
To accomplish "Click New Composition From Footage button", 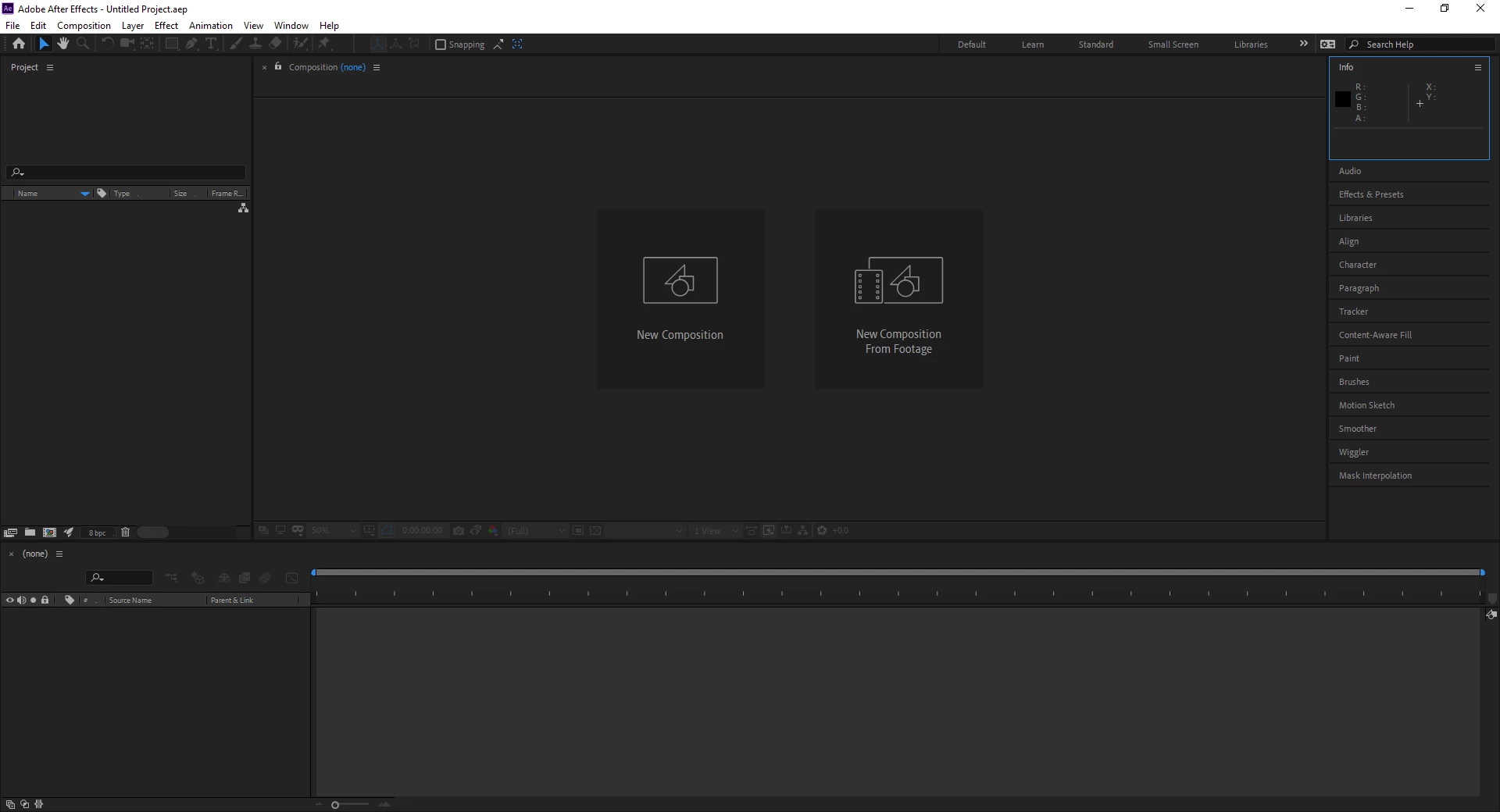I will point(898,299).
